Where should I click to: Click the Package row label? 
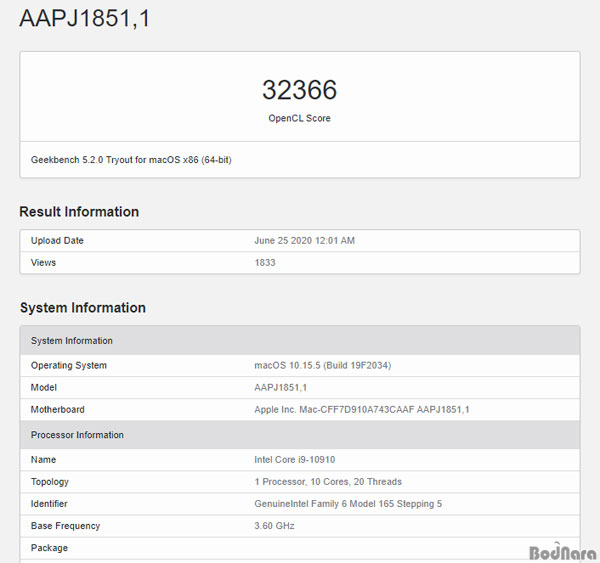(51, 548)
